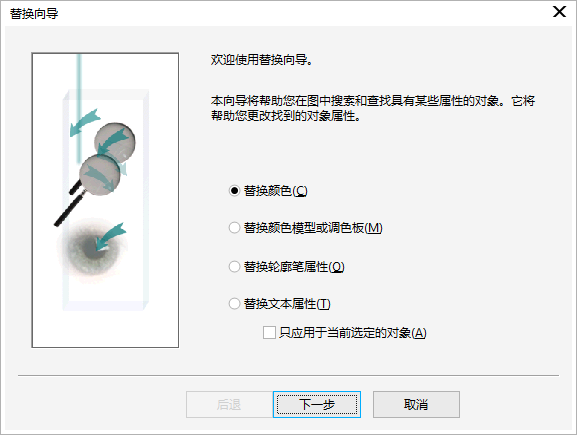Click the vertical teal line in the illustration
577x435 pixels.
tap(79, 109)
